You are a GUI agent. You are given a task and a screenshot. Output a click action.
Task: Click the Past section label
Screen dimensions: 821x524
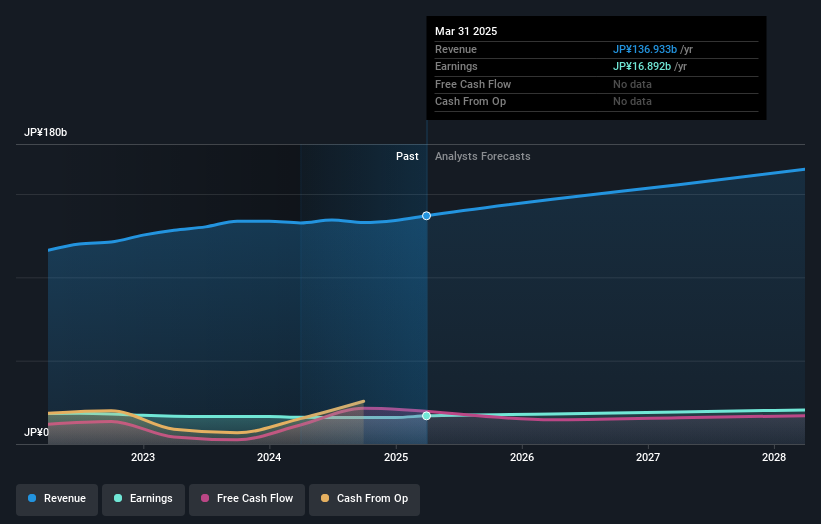407,157
